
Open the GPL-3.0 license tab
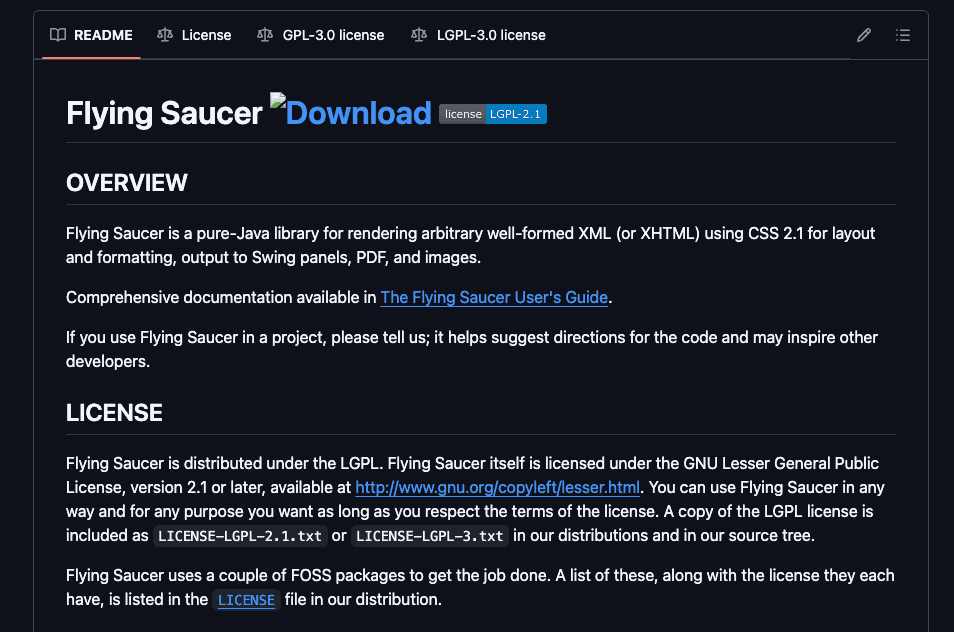point(333,35)
